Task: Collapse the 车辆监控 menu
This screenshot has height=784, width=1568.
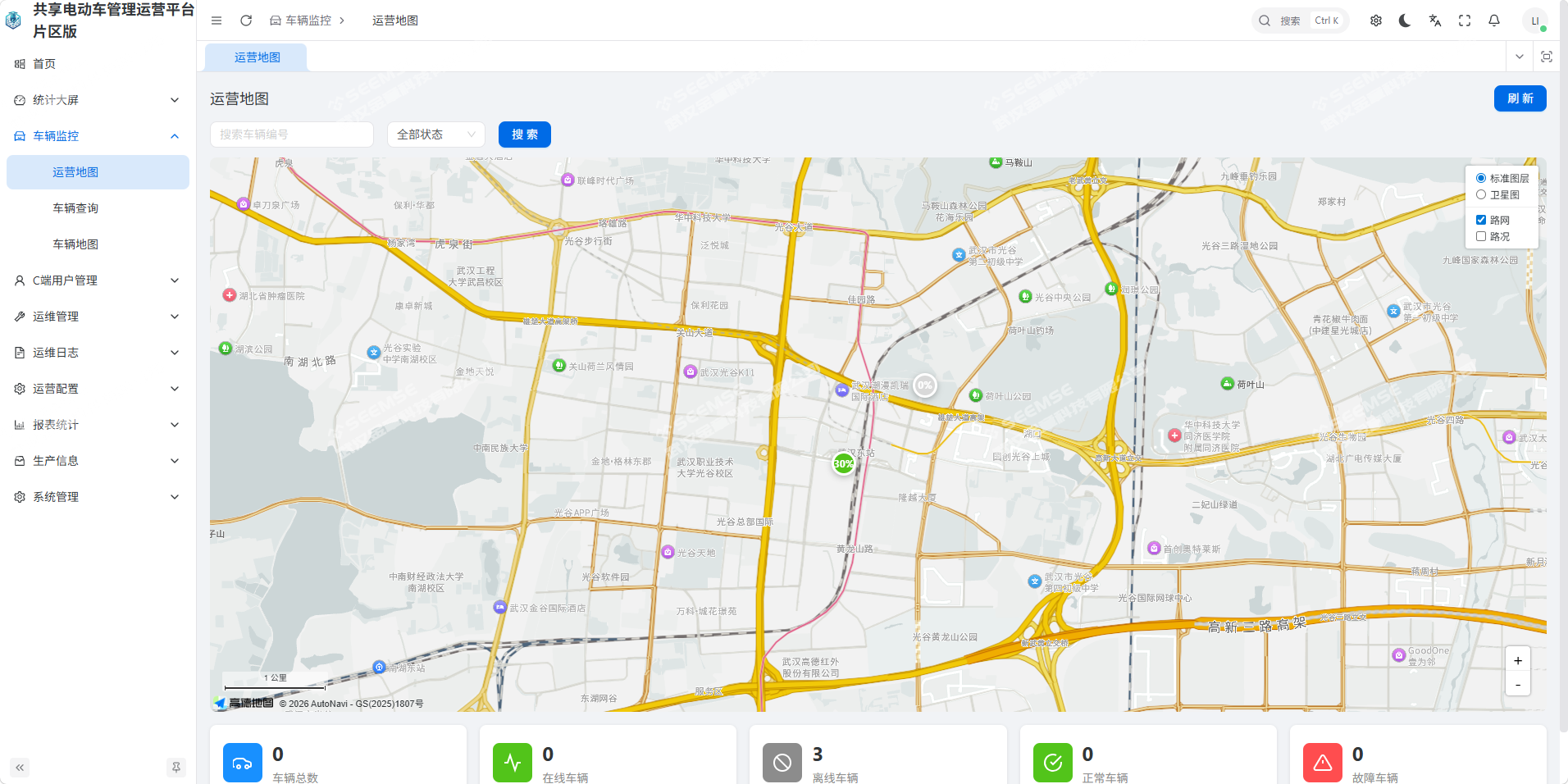Action: (98, 136)
